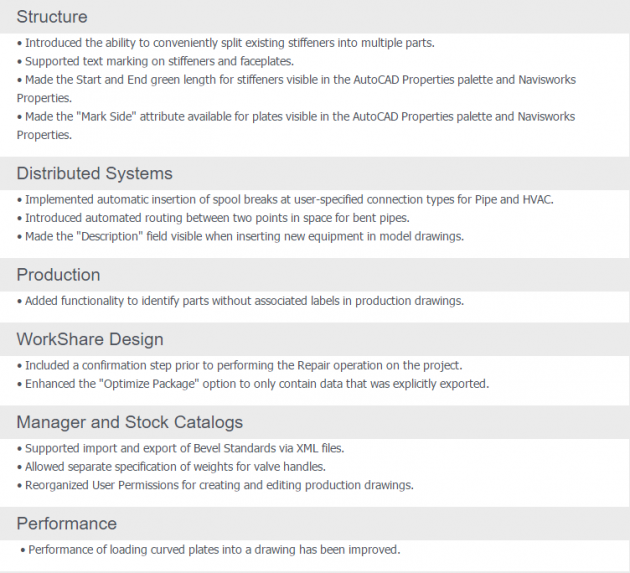Click the reorganized User Permissions bullet
Screen dimensions: 630x573
pos(215,485)
